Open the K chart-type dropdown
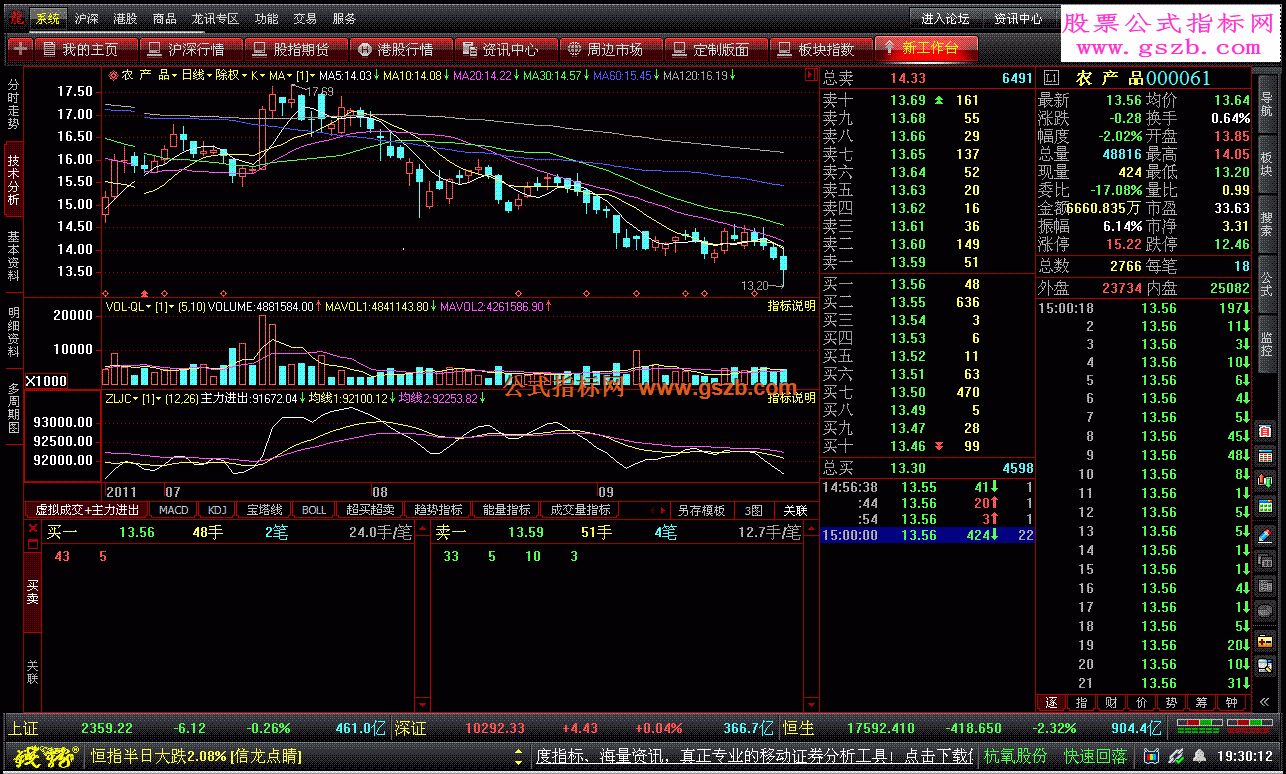Screen dimensions: 1286x774 257,75
